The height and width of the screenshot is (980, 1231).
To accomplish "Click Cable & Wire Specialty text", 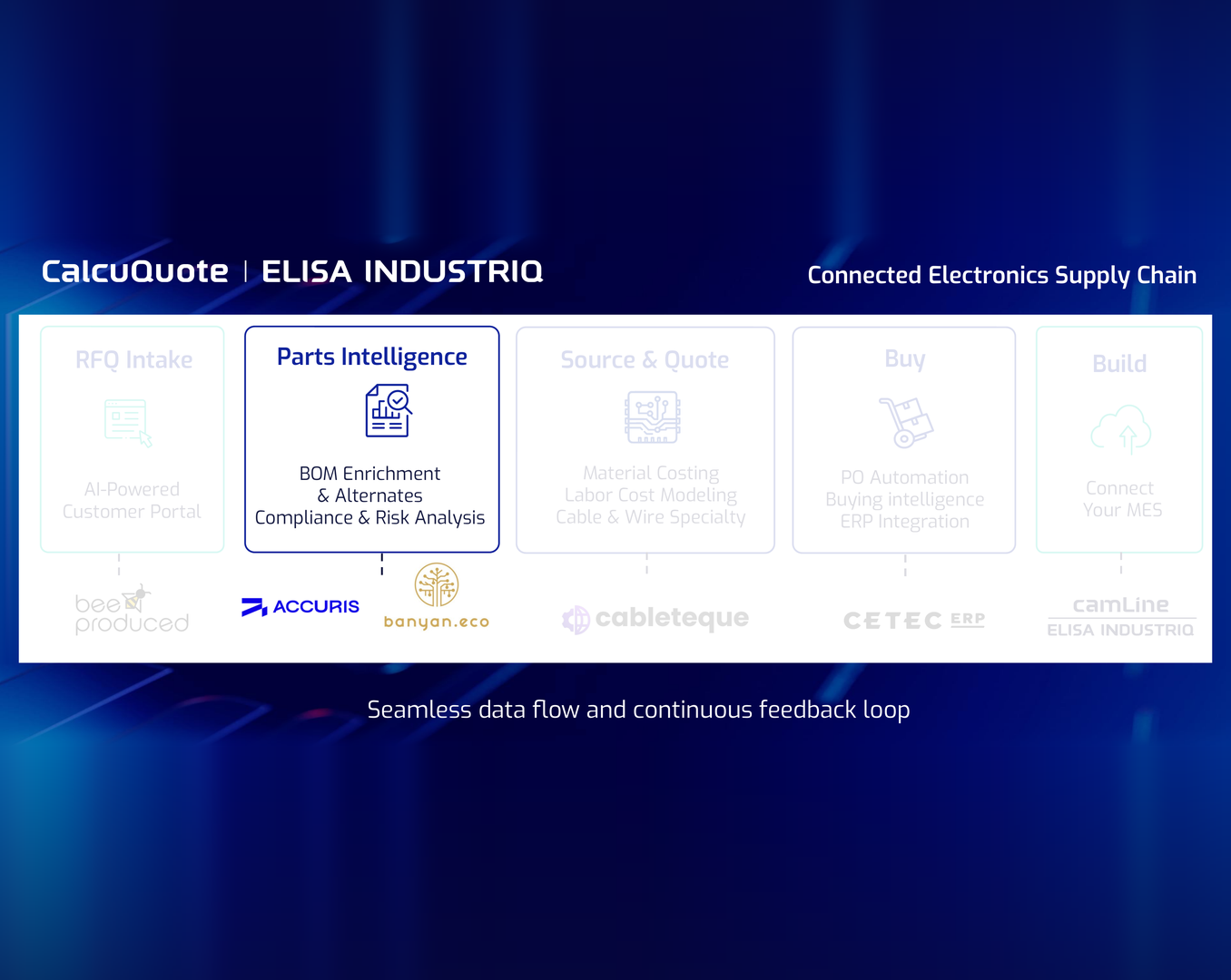I will click(x=651, y=517).
